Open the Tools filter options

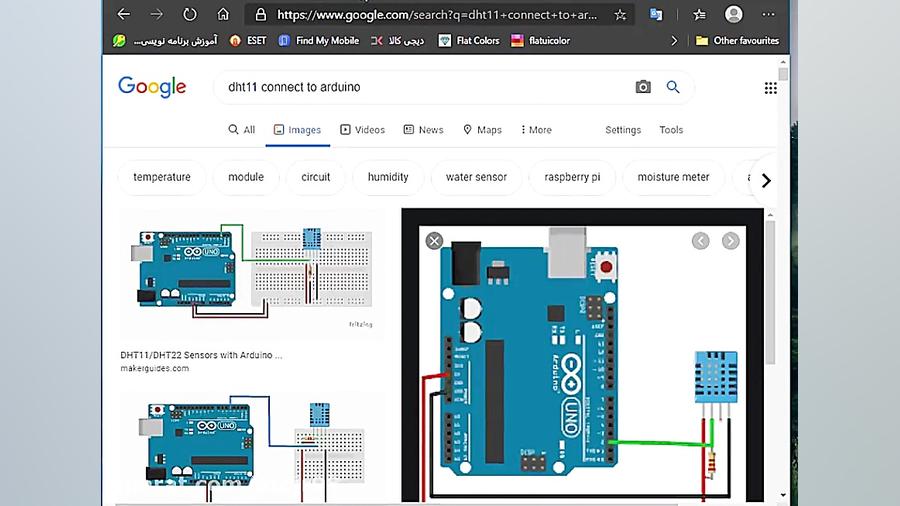pos(671,130)
